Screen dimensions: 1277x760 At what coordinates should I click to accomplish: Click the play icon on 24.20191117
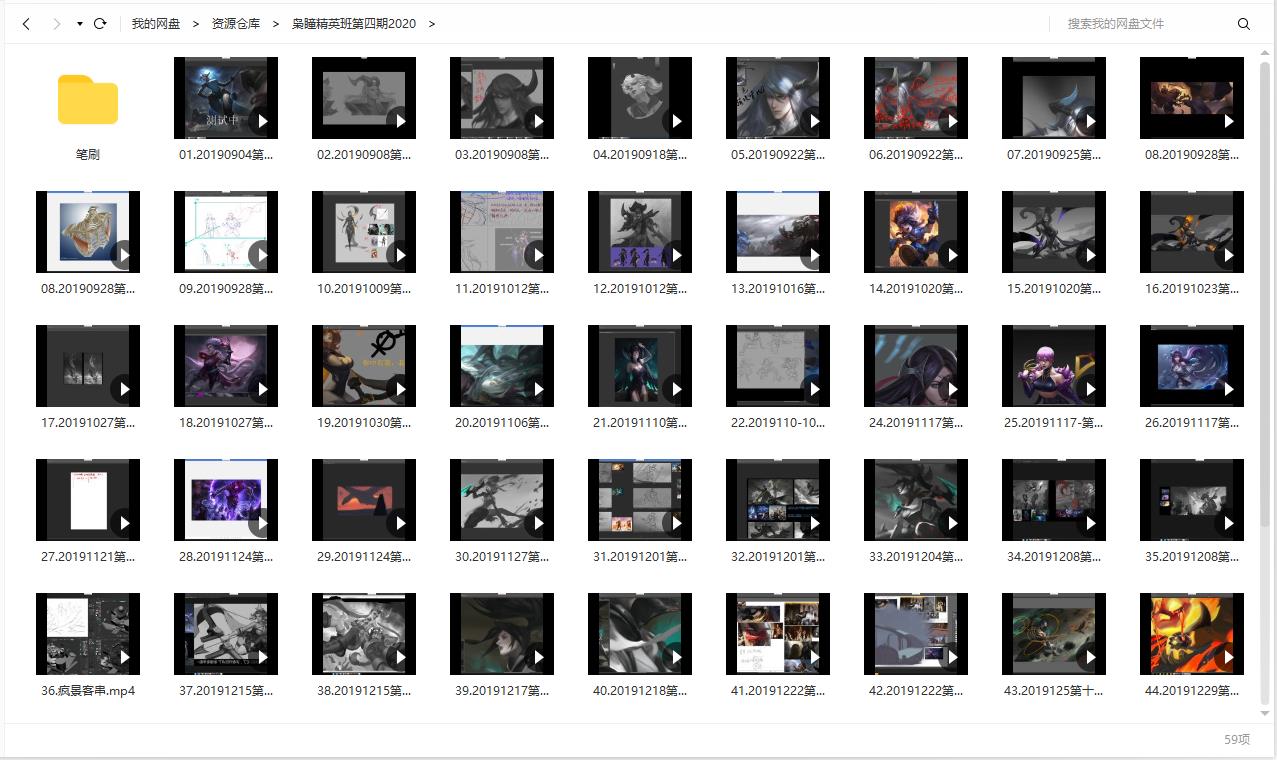click(952, 389)
